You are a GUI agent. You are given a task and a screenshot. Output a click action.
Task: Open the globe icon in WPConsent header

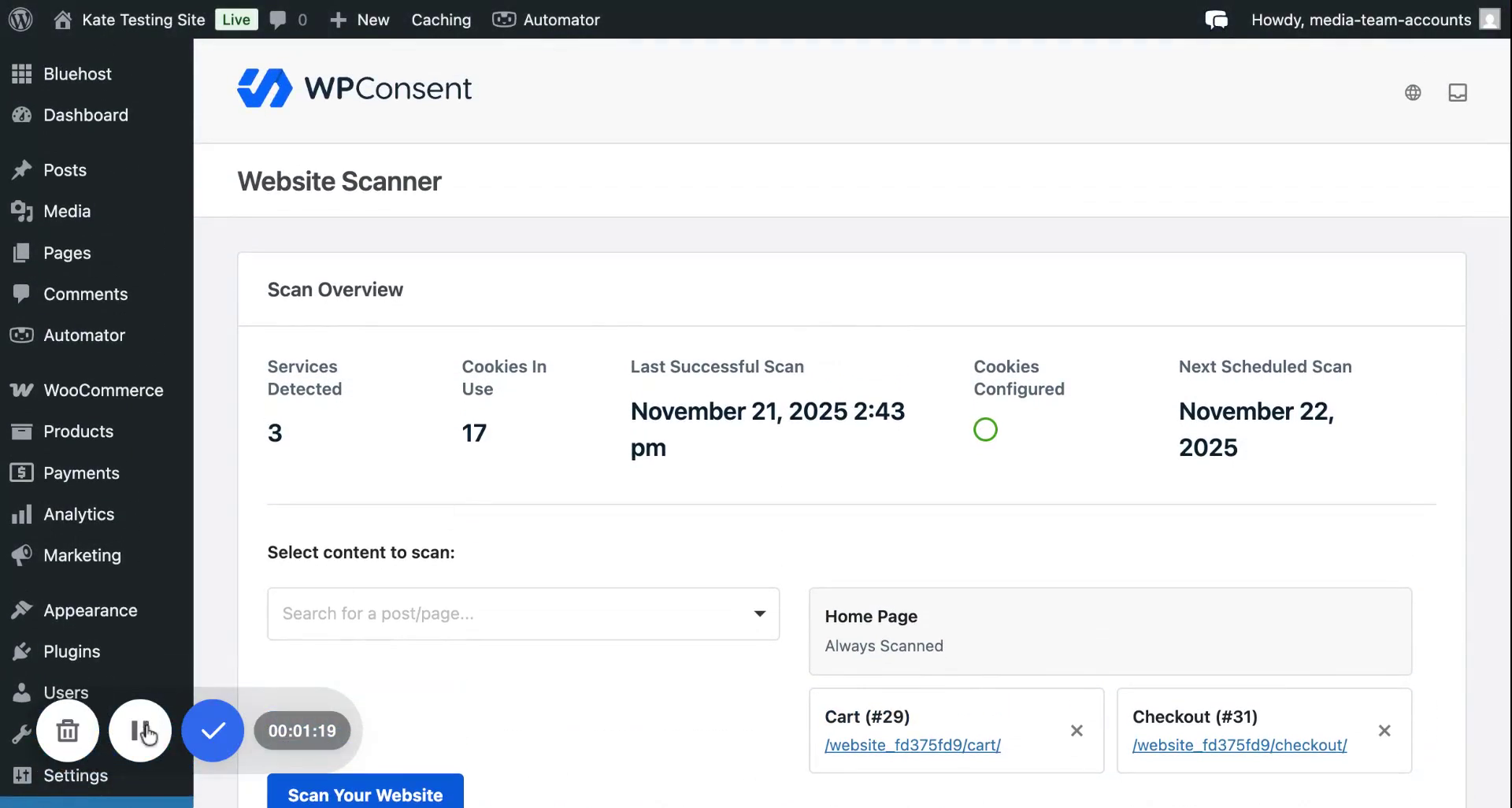(1413, 93)
